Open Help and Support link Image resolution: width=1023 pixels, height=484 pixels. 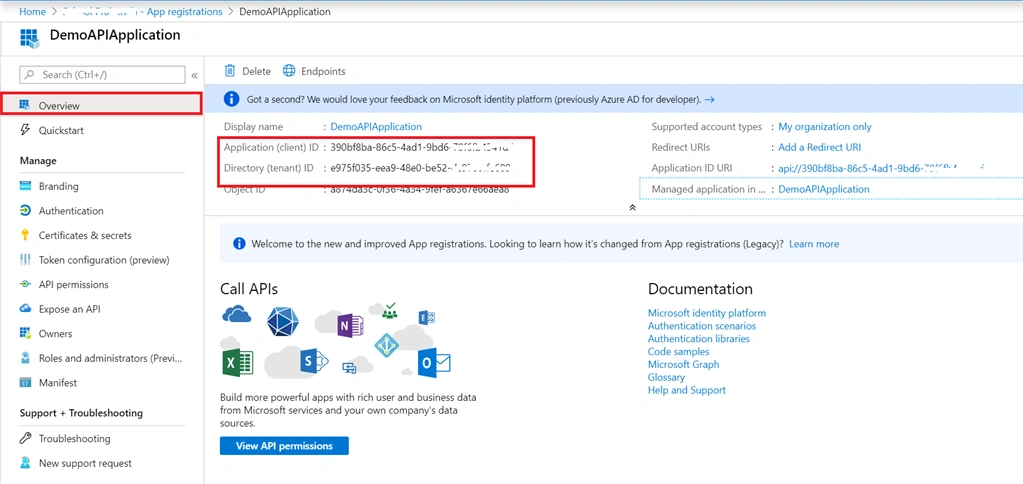click(686, 390)
